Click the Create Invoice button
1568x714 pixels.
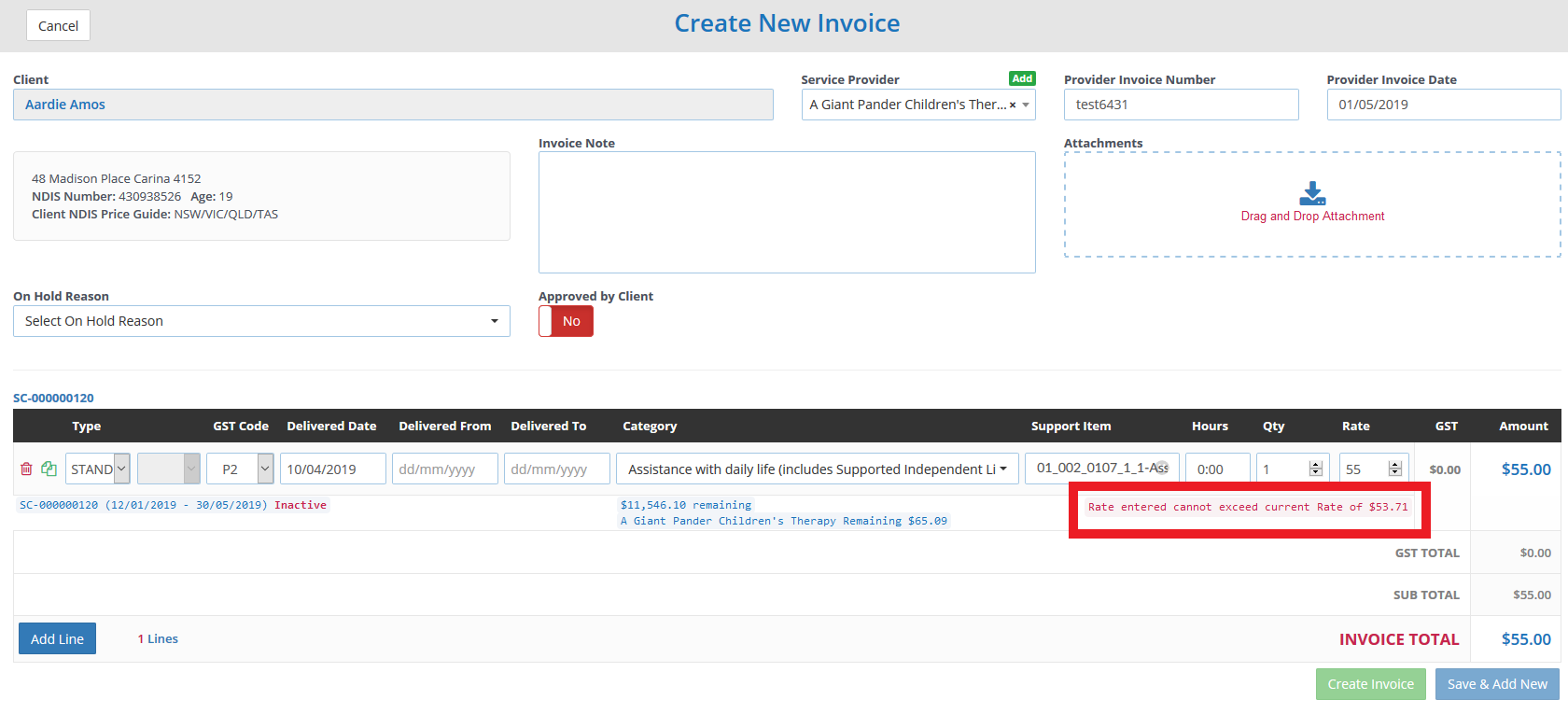coord(1371,684)
